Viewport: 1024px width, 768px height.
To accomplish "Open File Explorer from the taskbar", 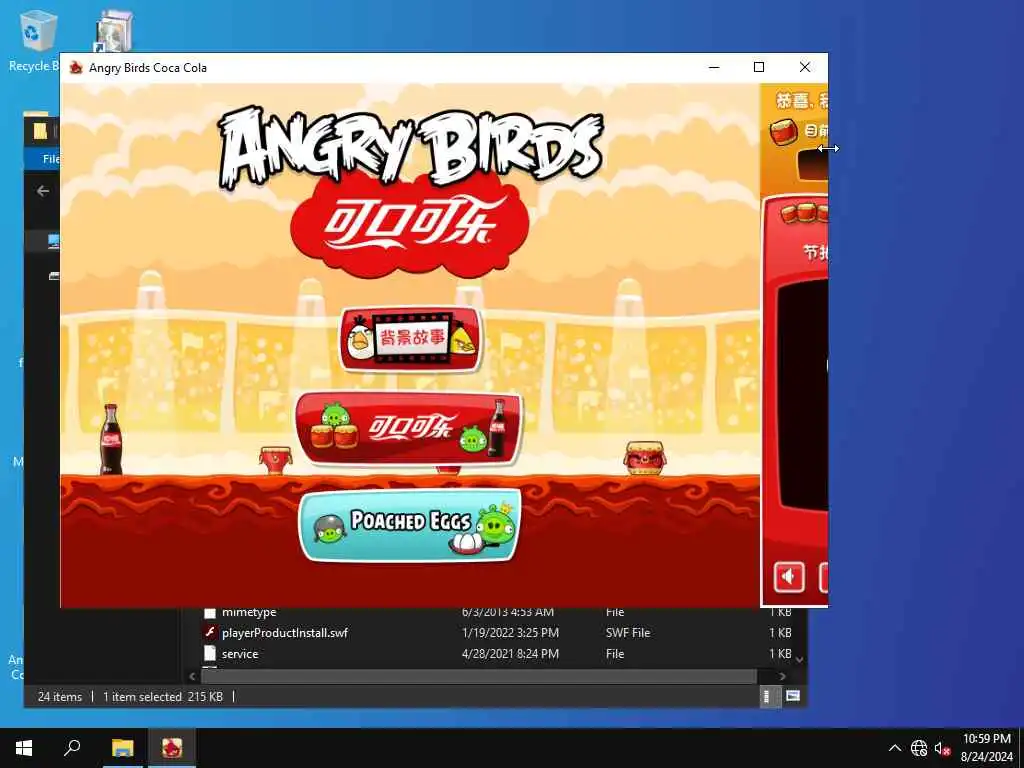I will 122,748.
